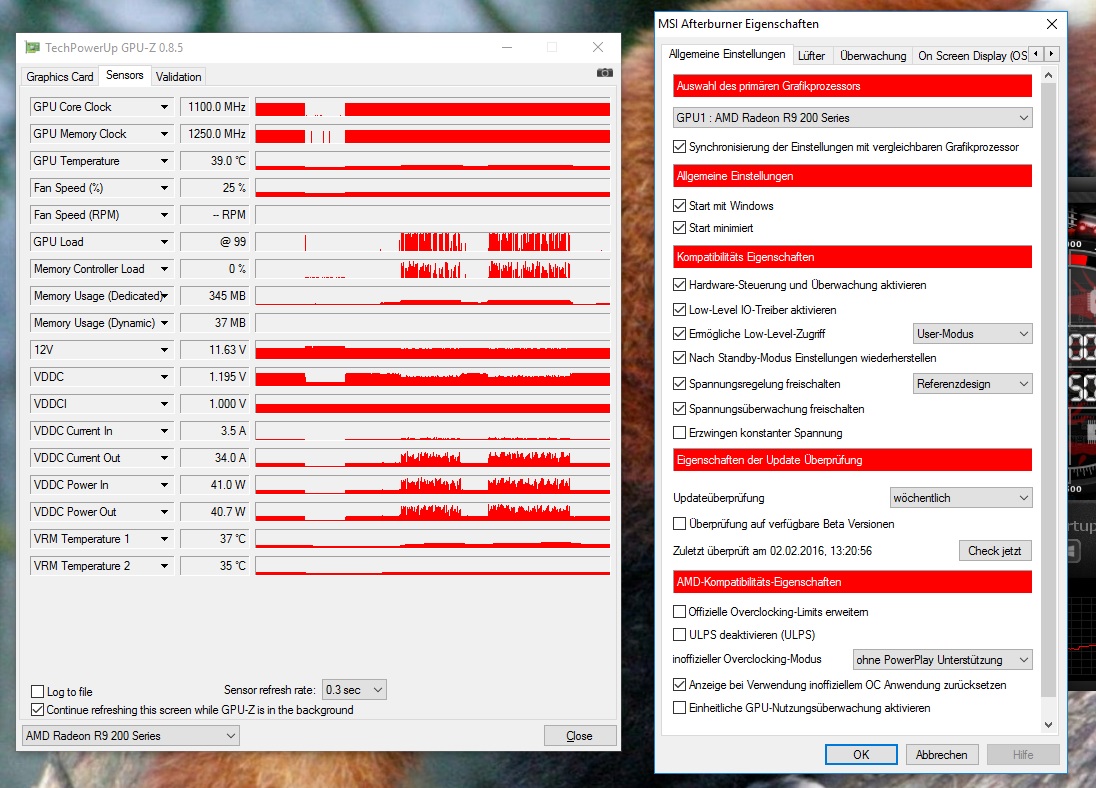Open VDDC Current Out sensor dropdown

click(x=164, y=458)
